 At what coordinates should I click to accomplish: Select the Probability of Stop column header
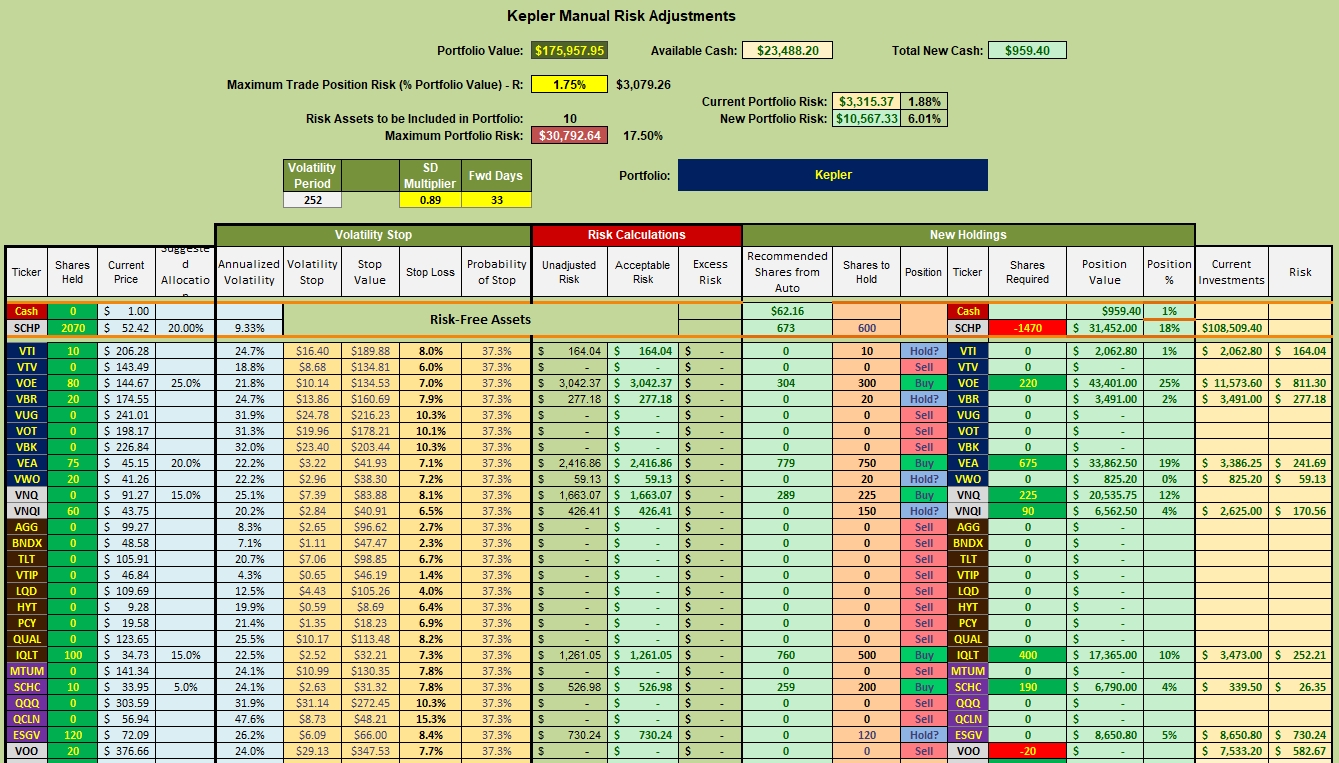[x=496, y=272]
